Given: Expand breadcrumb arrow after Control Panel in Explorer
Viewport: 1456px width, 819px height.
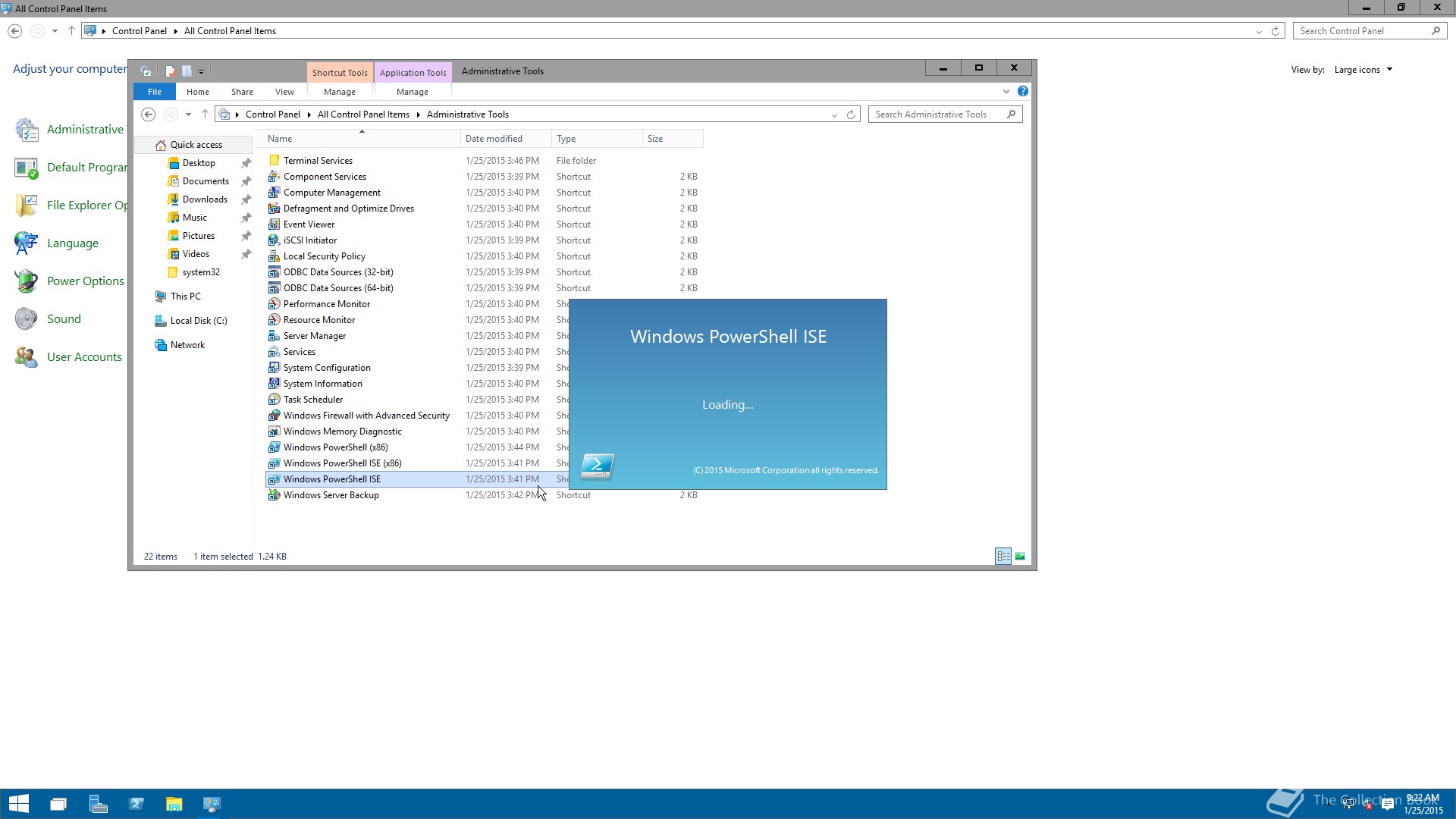Looking at the screenshot, I should (309, 115).
